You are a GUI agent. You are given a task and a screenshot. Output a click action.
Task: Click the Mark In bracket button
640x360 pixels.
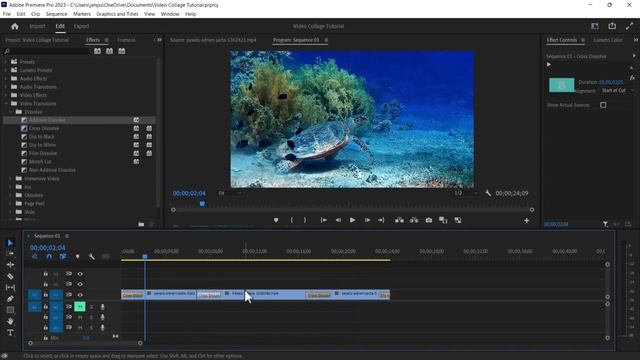coord(291,220)
